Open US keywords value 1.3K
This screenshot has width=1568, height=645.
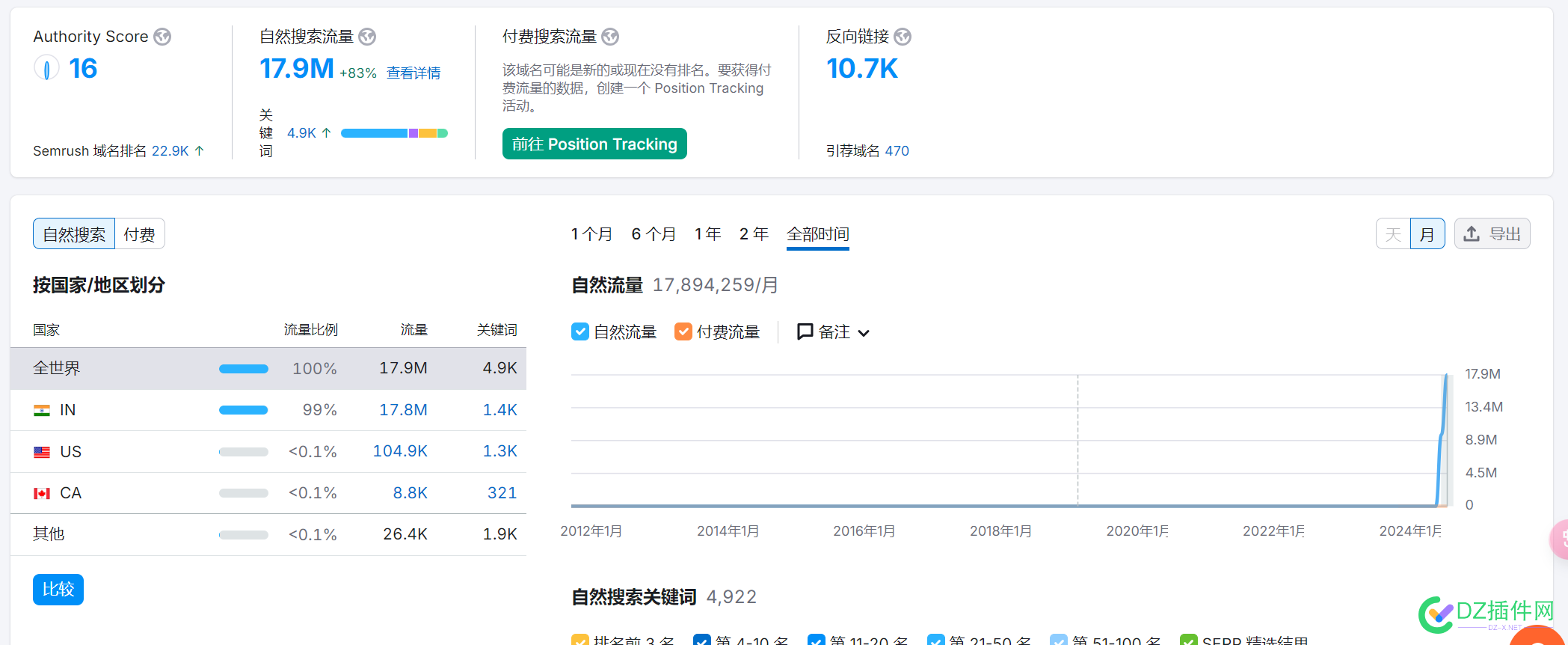click(x=499, y=451)
